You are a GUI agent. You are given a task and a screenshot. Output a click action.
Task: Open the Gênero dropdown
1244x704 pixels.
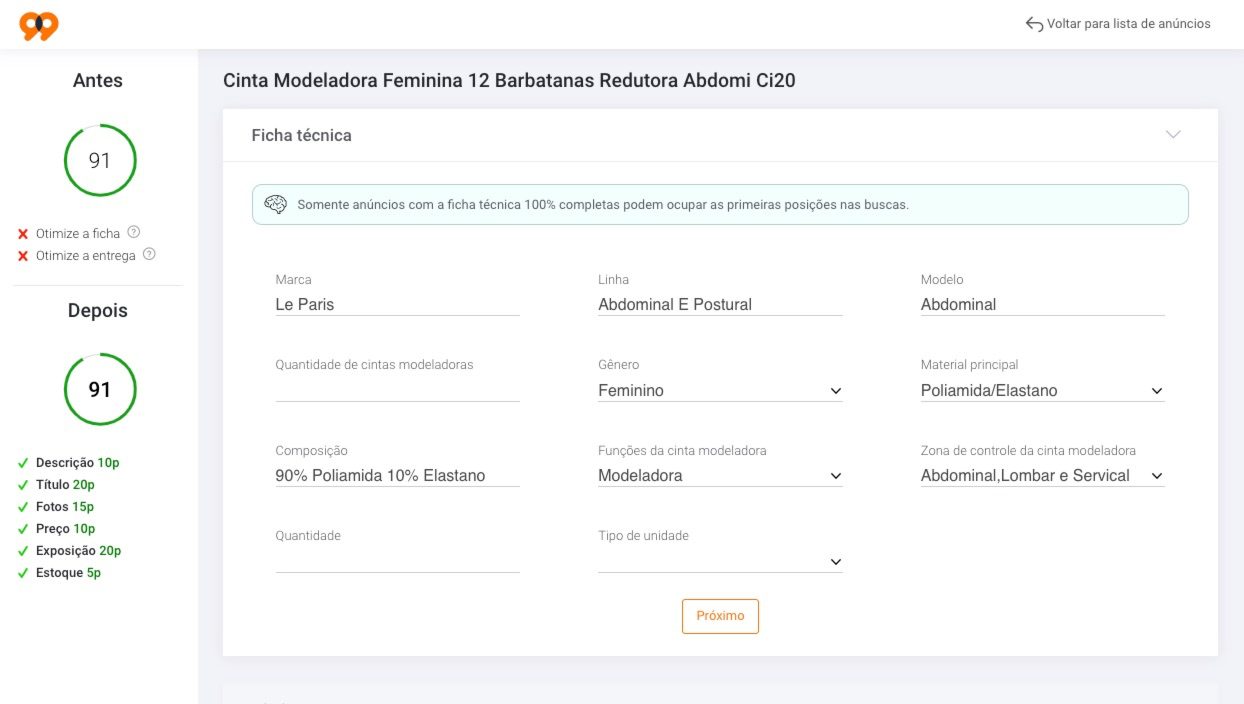pyautogui.click(x=720, y=391)
